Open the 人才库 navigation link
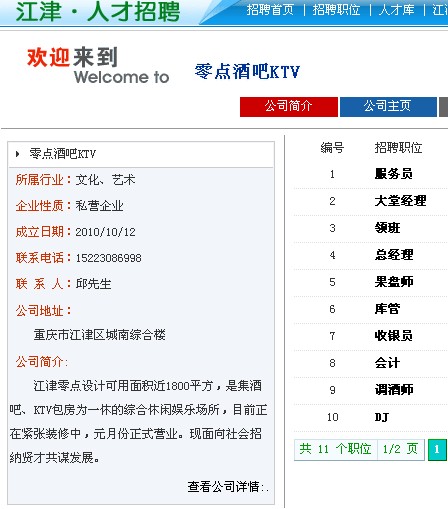This screenshot has width=448, height=509. click(x=397, y=9)
